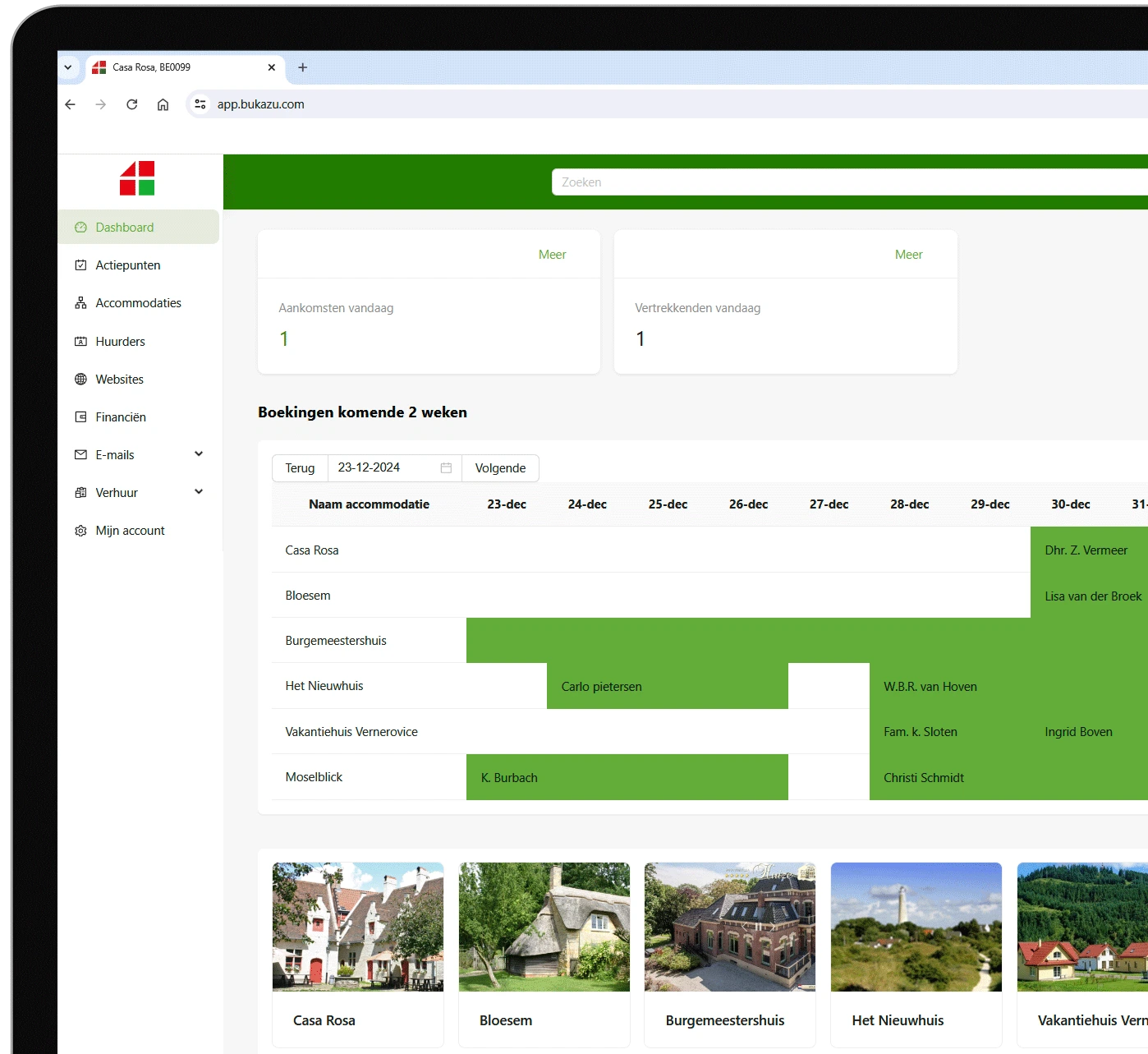
Task: Expand the E-mails submenu chevron
Action: (199, 454)
